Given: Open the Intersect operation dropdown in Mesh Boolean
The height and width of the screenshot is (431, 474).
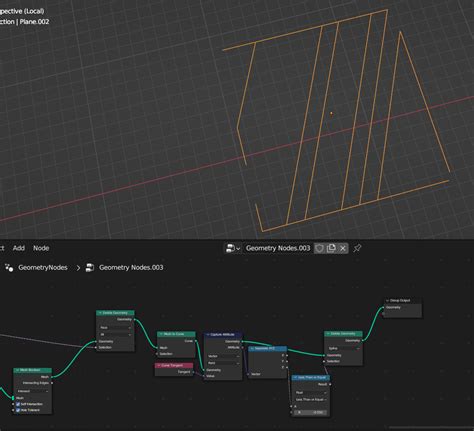Looking at the screenshot, I should pos(32,391).
